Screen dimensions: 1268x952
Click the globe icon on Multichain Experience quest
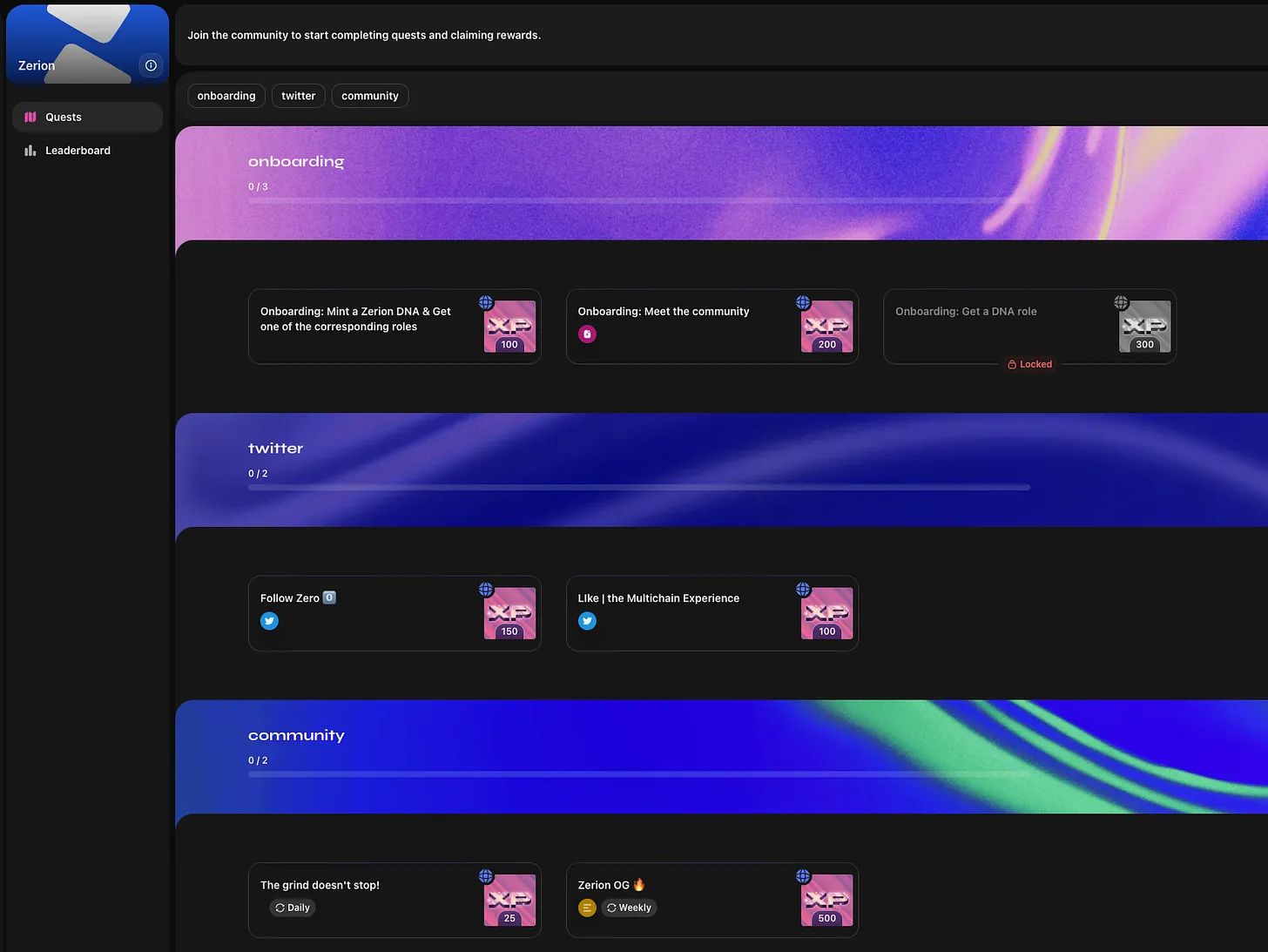[803, 590]
